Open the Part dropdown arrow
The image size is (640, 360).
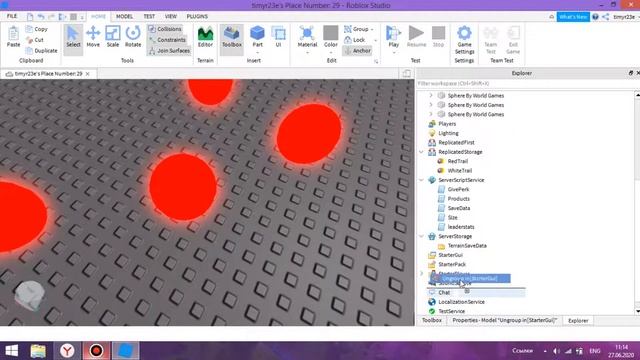(258, 53)
